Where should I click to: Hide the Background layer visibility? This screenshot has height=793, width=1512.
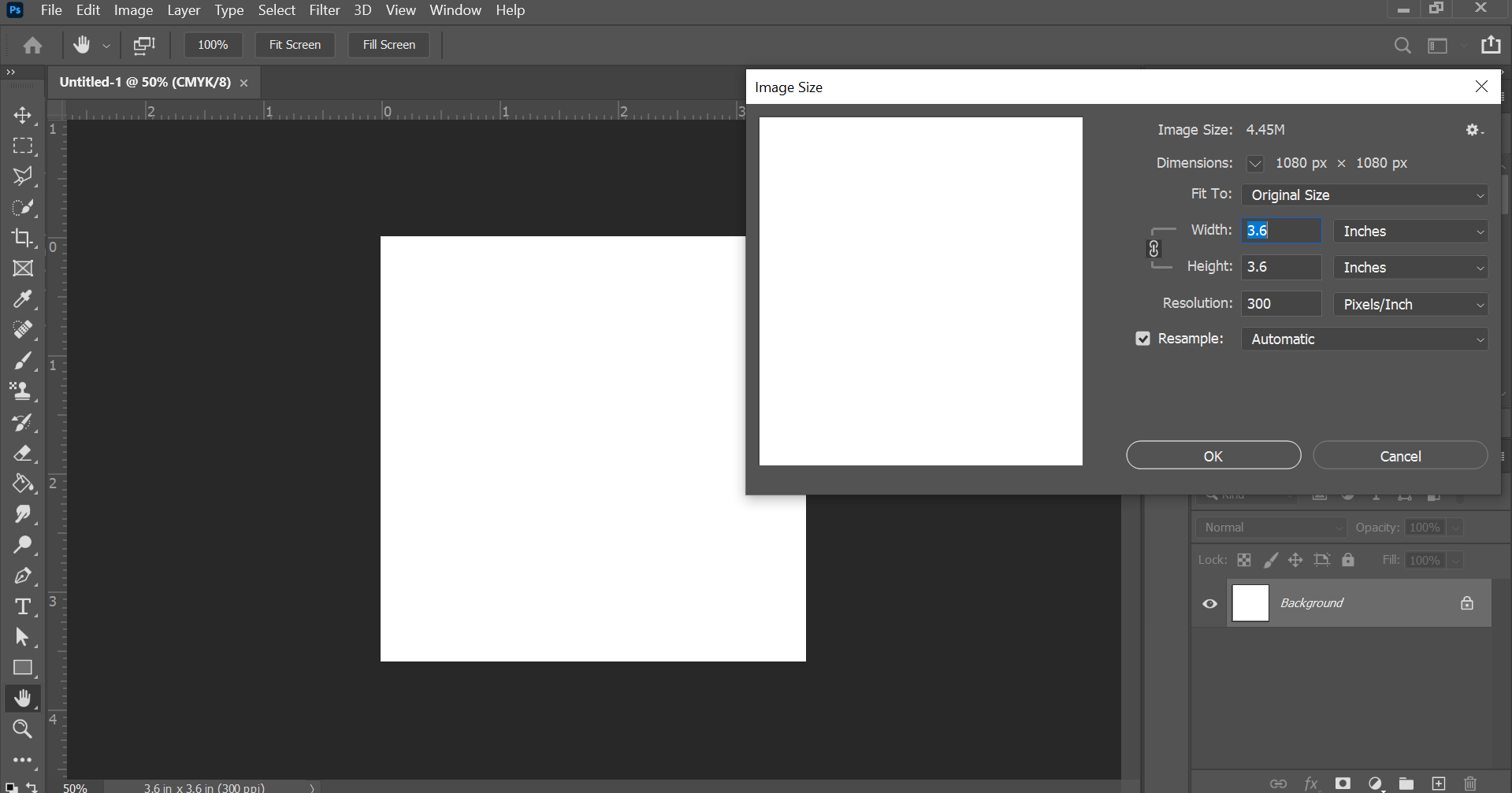(x=1209, y=604)
